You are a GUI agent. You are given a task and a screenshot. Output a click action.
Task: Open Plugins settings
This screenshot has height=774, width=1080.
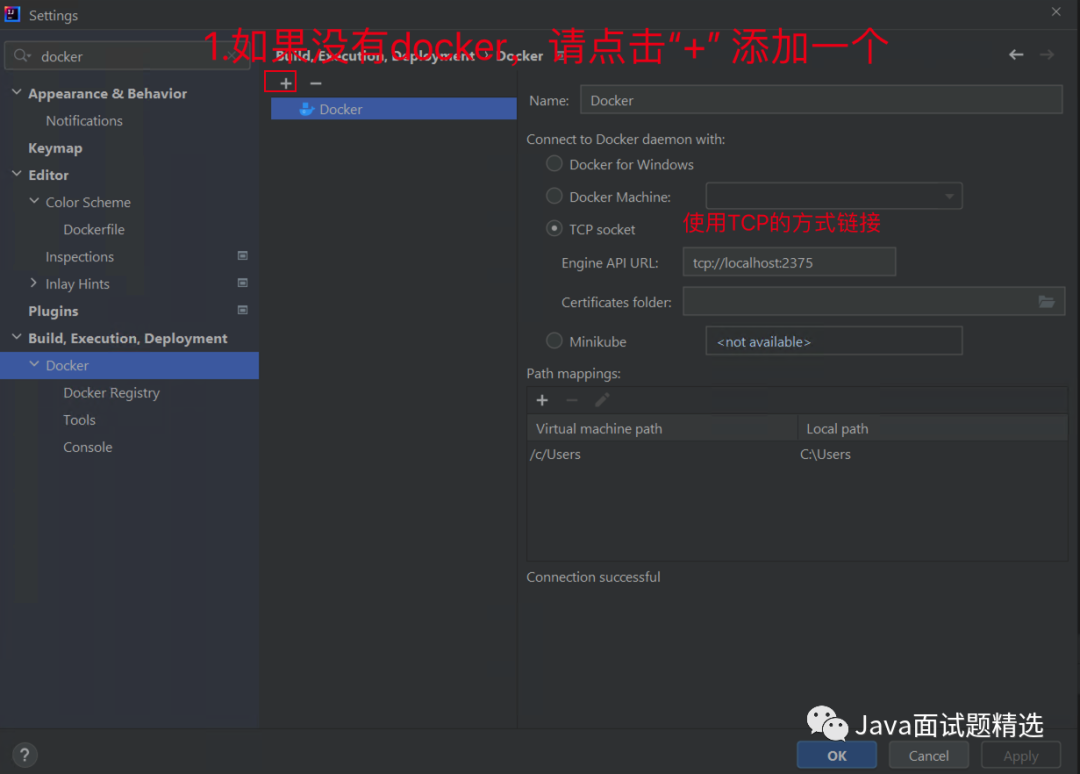point(53,311)
